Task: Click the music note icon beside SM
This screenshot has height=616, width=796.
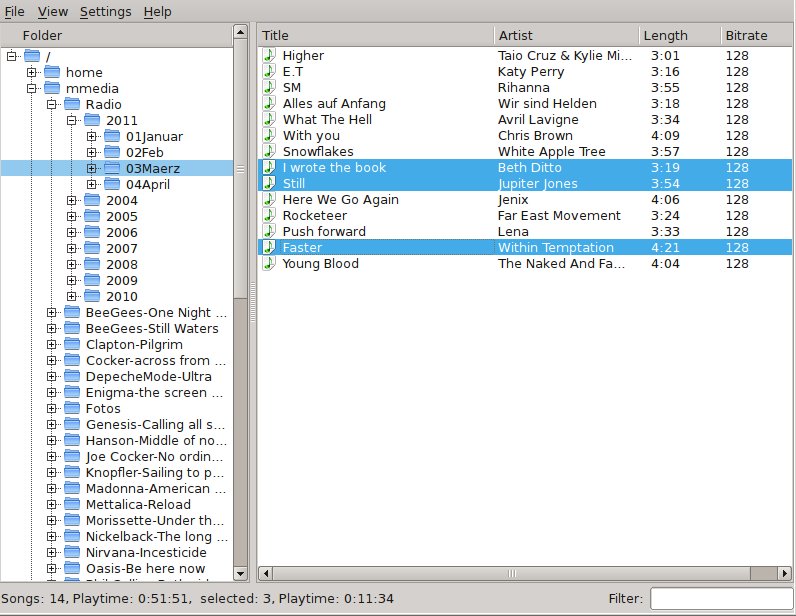Action: tap(269, 87)
